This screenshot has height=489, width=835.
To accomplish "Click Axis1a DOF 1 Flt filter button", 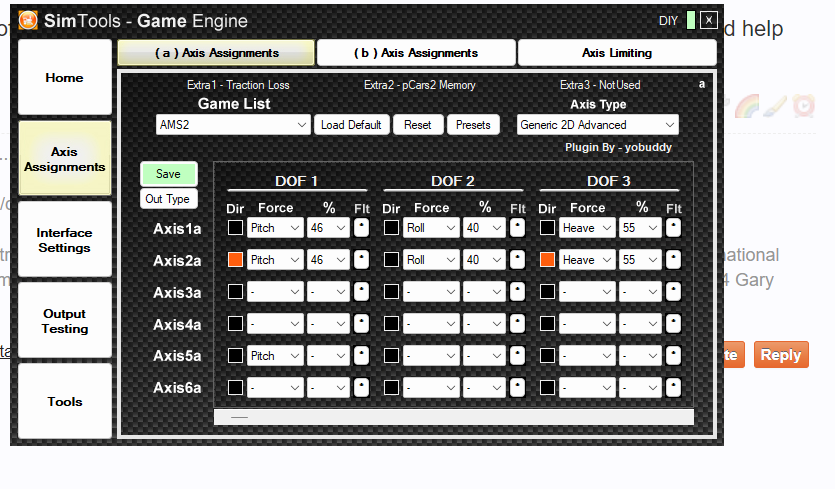I will [361, 227].
